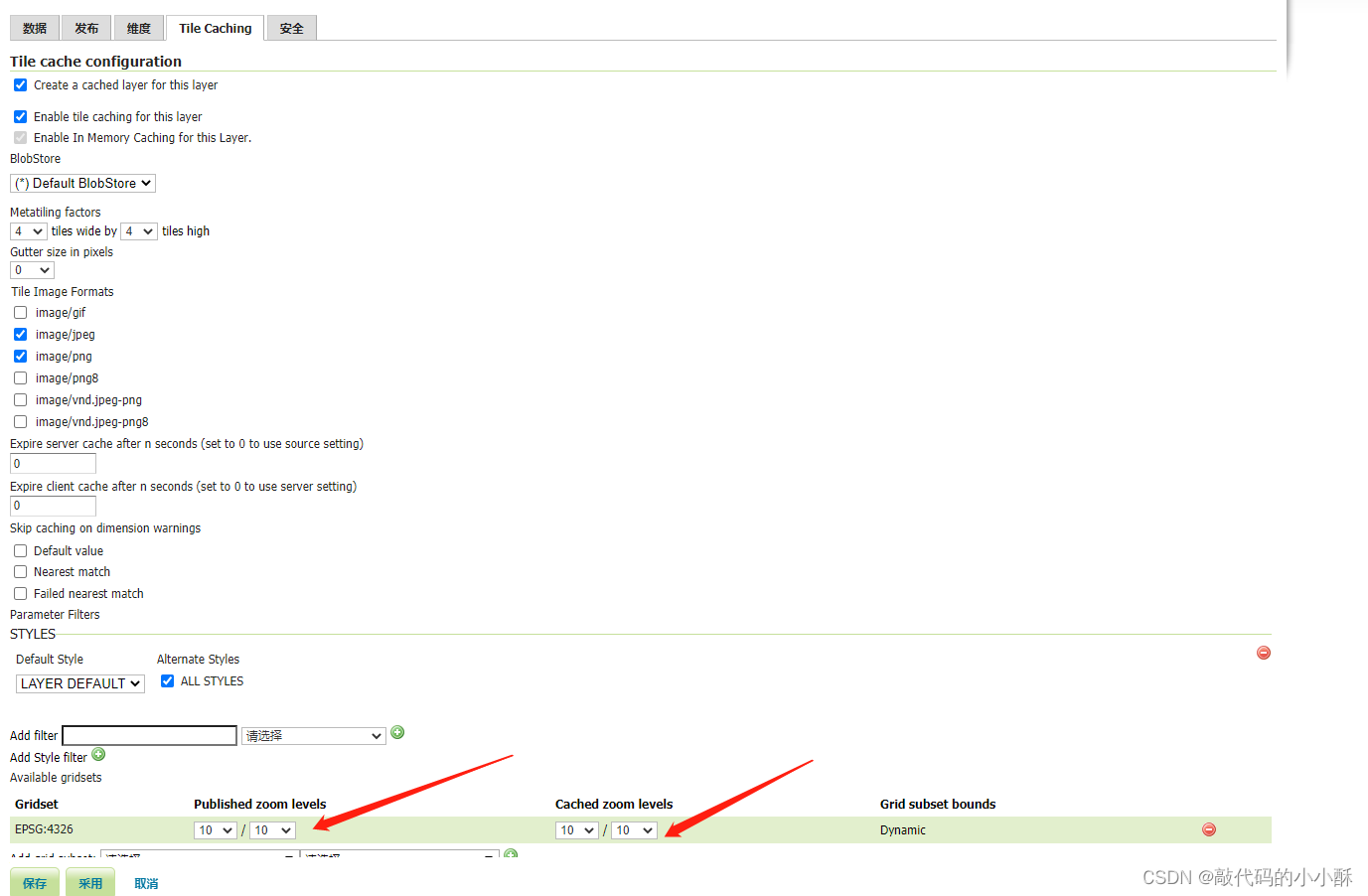Viewport: 1368px width, 896px height.
Task: Click the Grid subset bounds header
Action: click(x=938, y=805)
